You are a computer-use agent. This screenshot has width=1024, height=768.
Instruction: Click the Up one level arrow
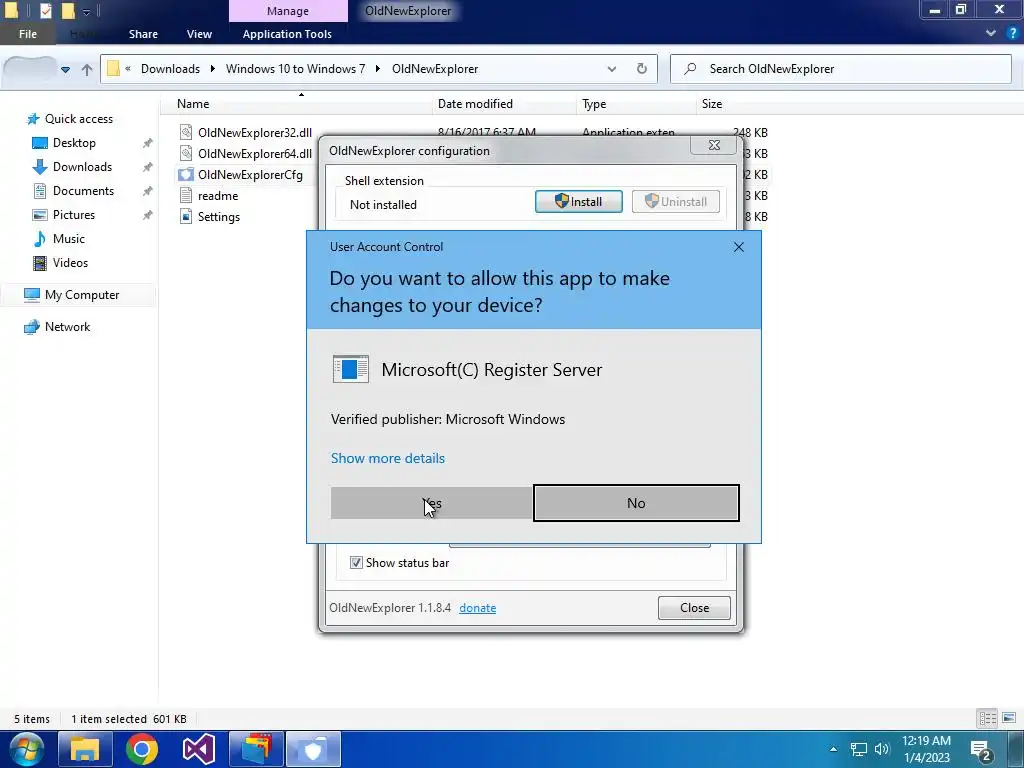87,69
